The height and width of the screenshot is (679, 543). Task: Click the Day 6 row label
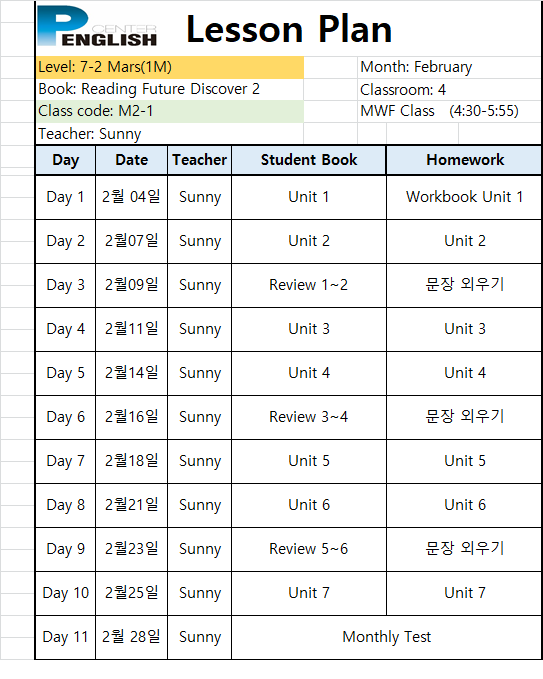click(x=66, y=417)
